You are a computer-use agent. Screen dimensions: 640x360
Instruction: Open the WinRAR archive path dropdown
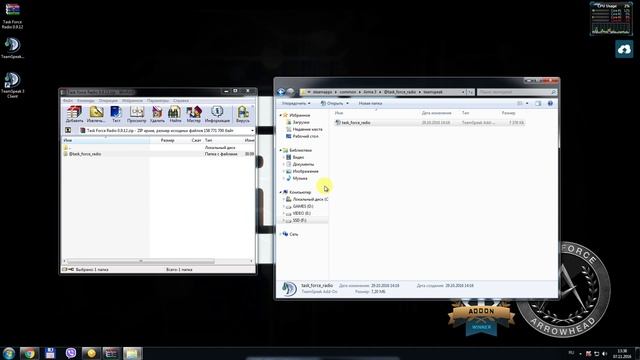tap(252, 131)
